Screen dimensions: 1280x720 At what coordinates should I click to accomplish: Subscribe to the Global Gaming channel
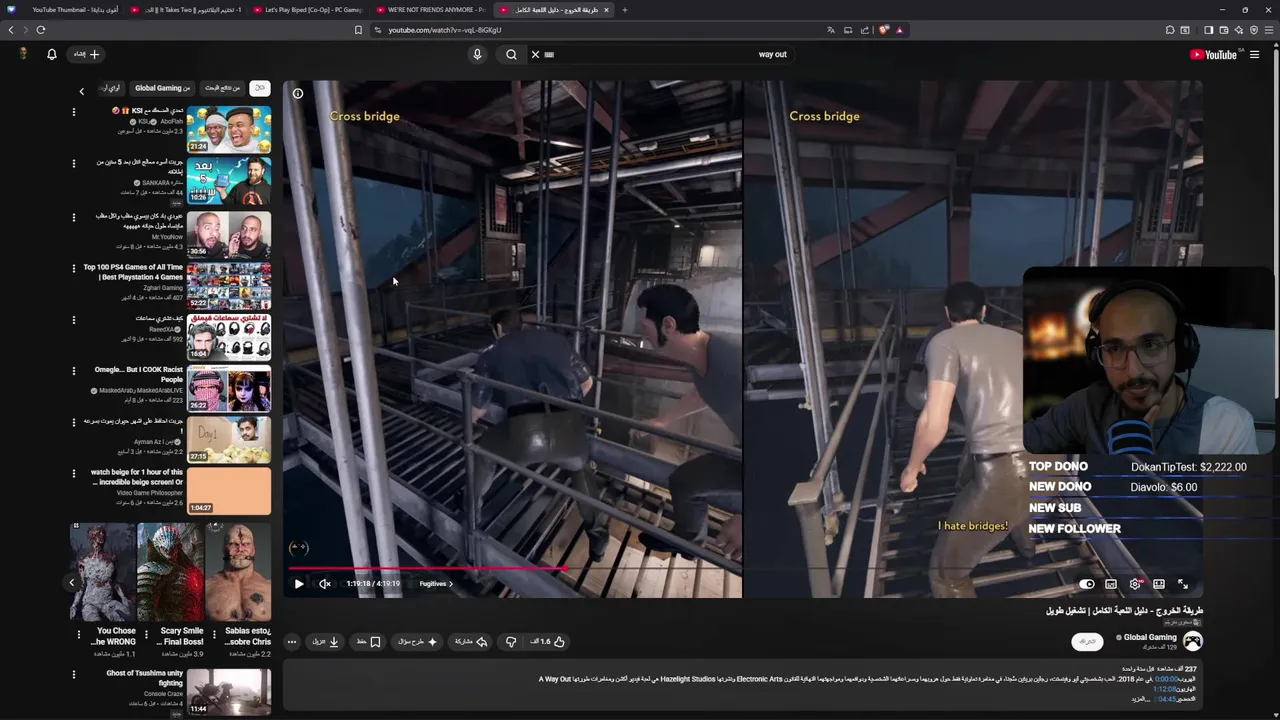point(1087,641)
